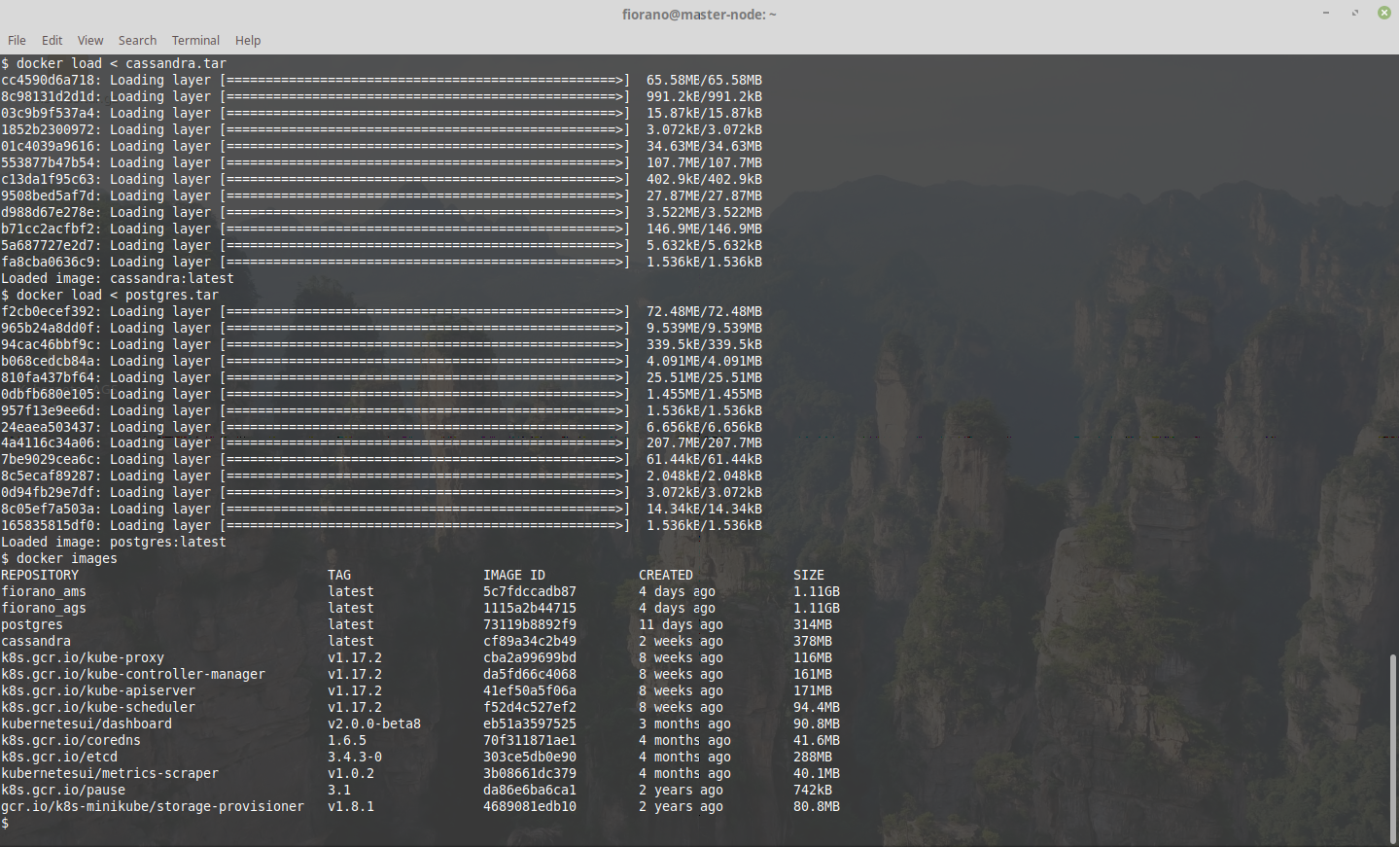Open the Terminal menu
This screenshot has width=1400, height=847.
[195, 40]
